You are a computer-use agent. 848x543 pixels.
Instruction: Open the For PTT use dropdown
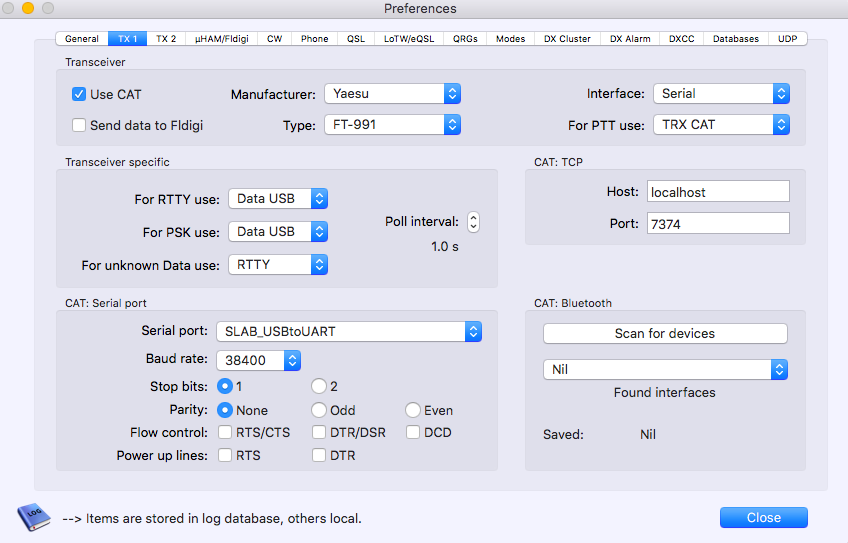pyautogui.click(x=721, y=125)
